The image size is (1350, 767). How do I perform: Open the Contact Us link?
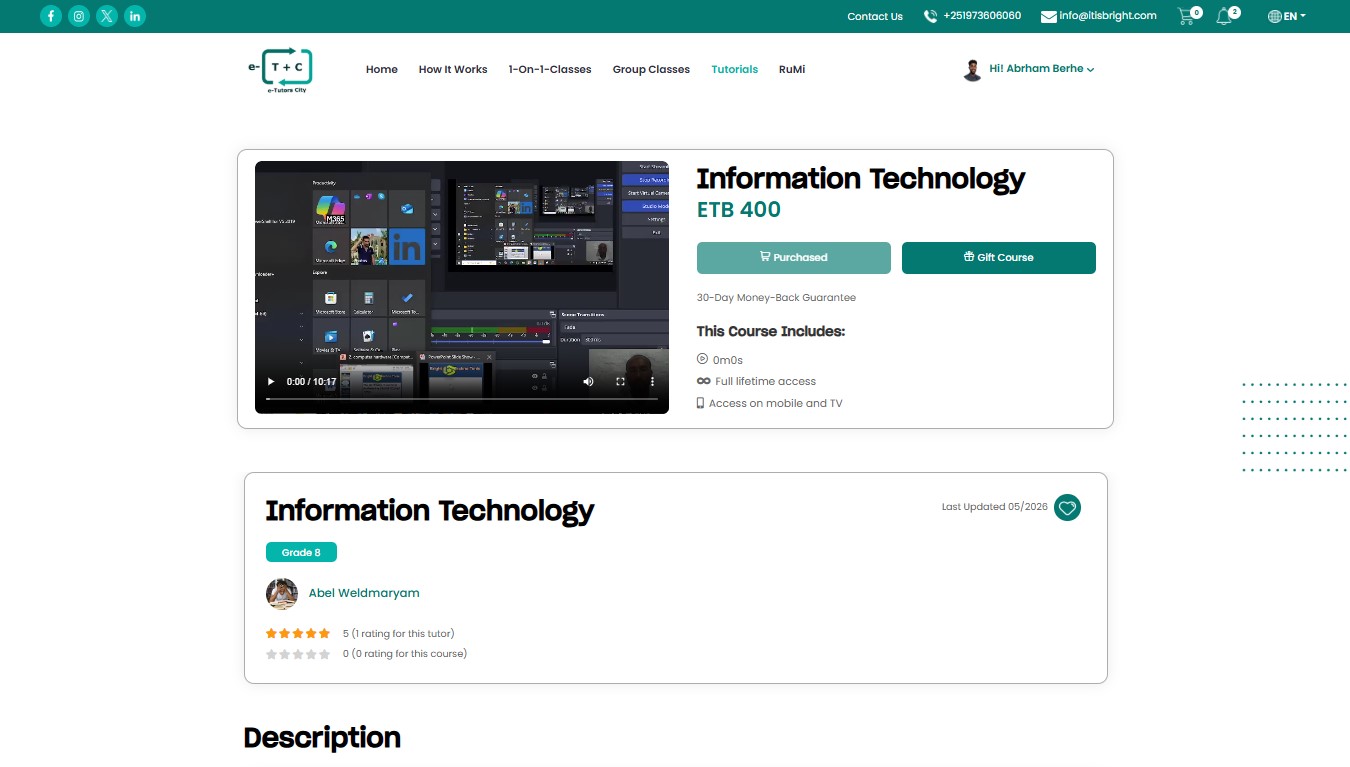pyautogui.click(x=875, y=16)
